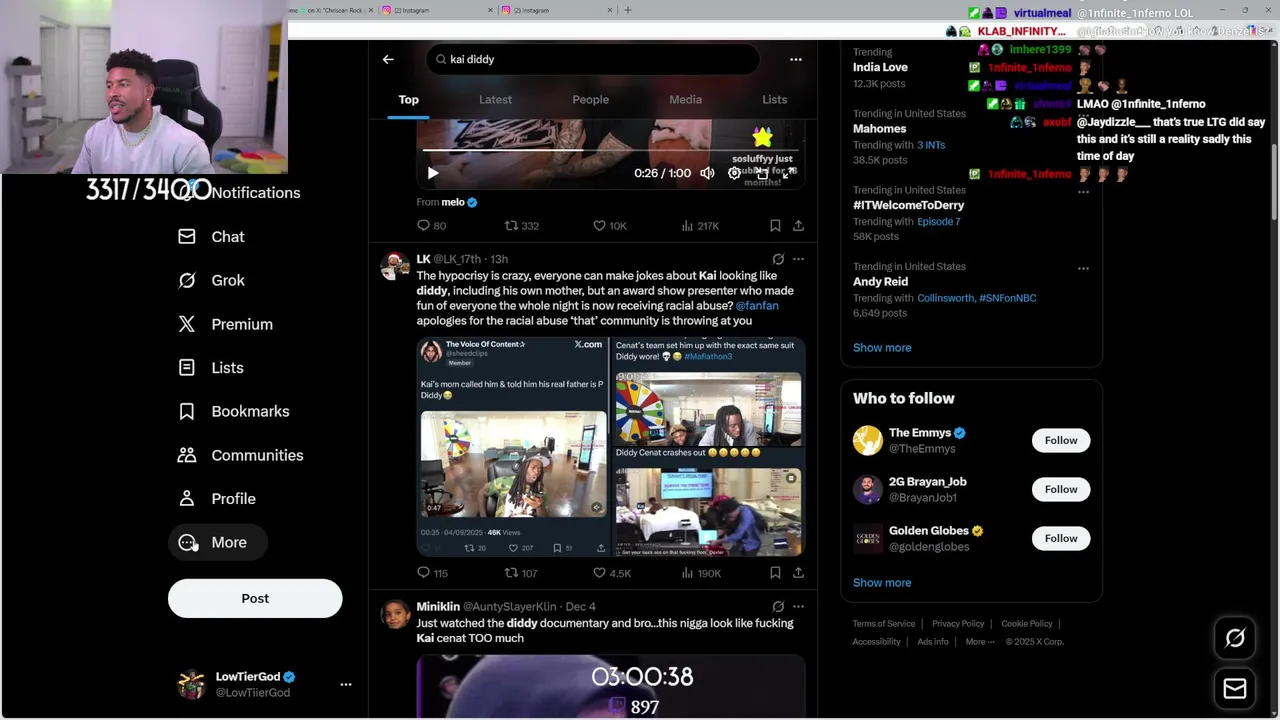Open first image in LK post
Image resolution: width=1280 pixels, height=720 pixels.
pyautogui.click(x=512, y=446)
